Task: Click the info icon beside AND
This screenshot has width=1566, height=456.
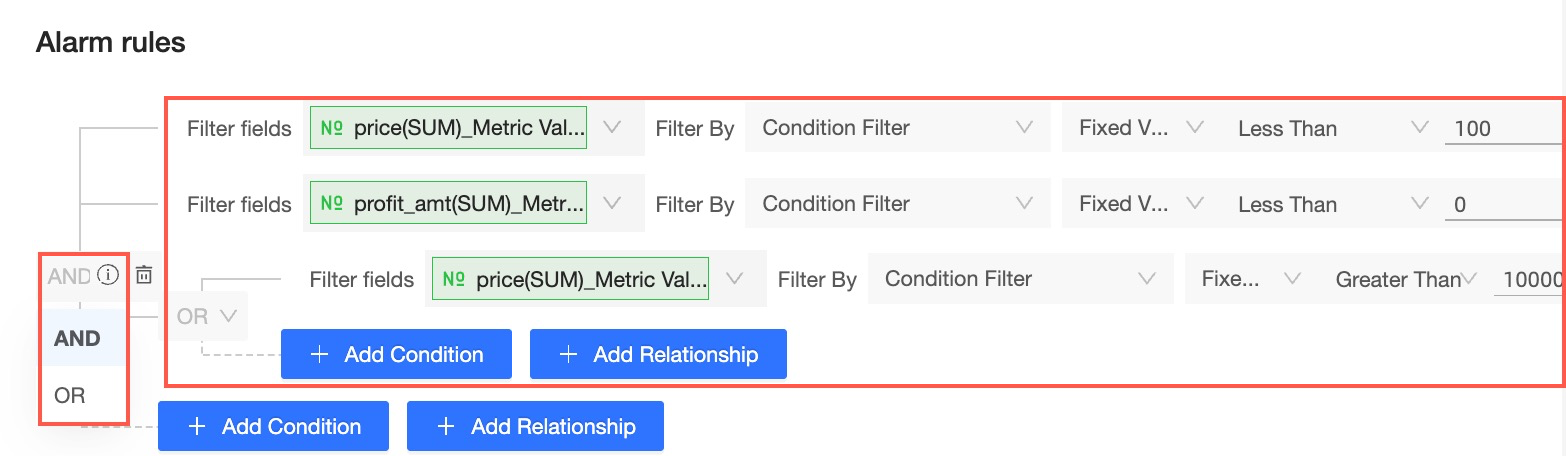Action: tap(109, 275)
